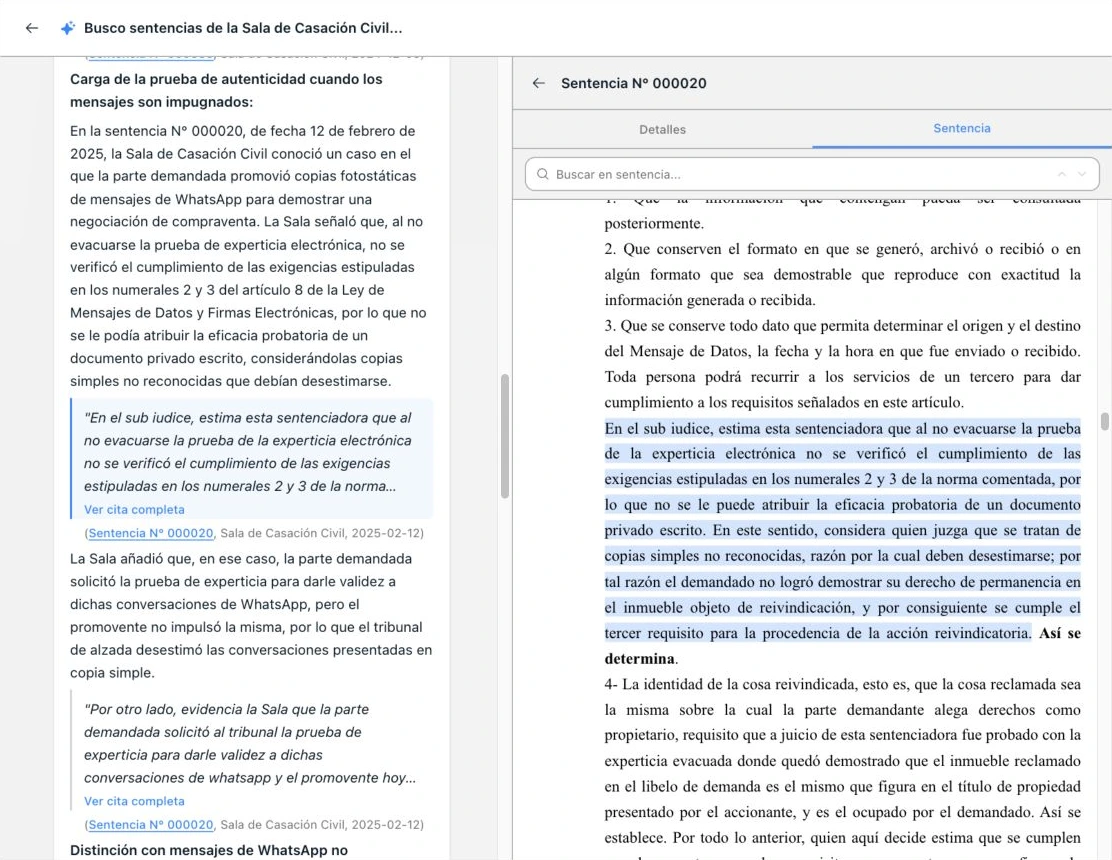Image resolution: width=1112 pixels, height=860 pixels.
Task: Jump to next search match arrow
Action: pyautogui.click(x=1082, y=174)
